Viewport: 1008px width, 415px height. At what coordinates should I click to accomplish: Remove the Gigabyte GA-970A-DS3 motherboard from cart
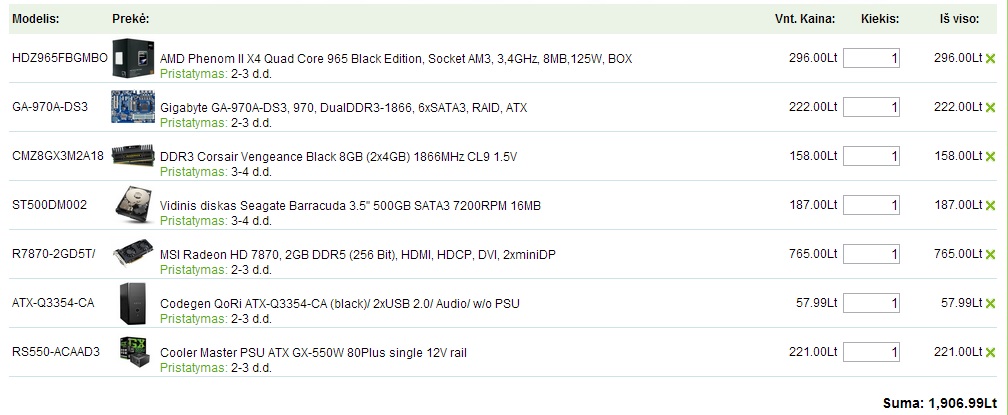[x=990, y=107]
